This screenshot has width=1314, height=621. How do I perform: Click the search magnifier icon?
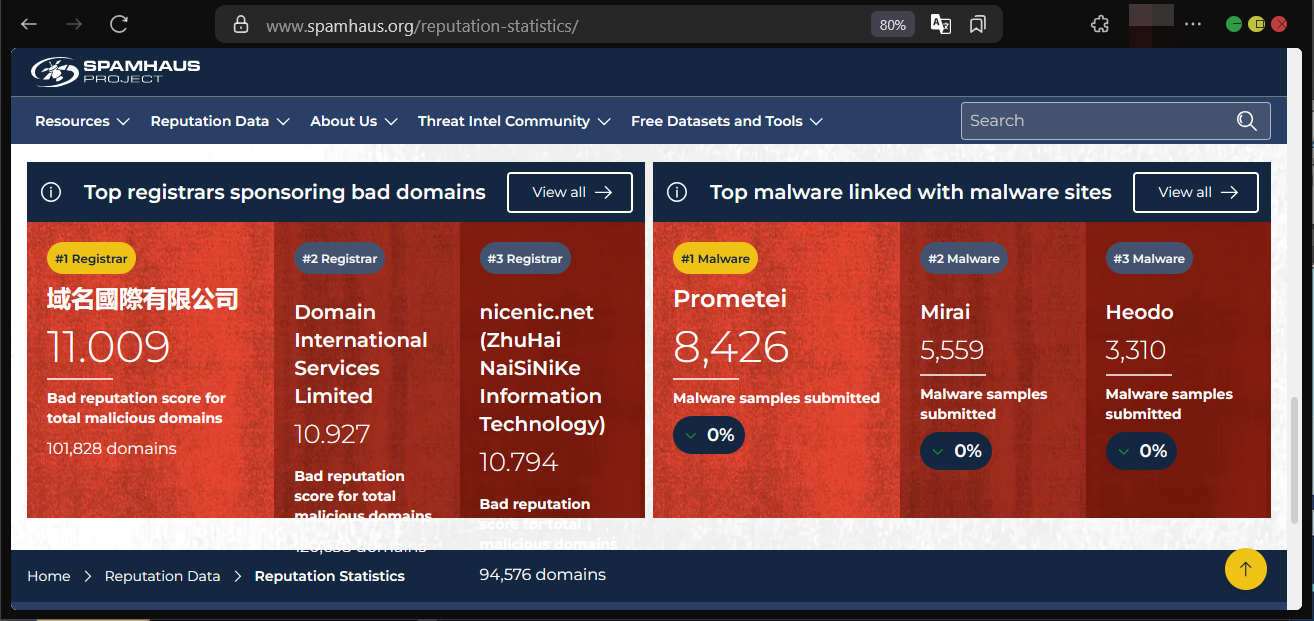1246,121
